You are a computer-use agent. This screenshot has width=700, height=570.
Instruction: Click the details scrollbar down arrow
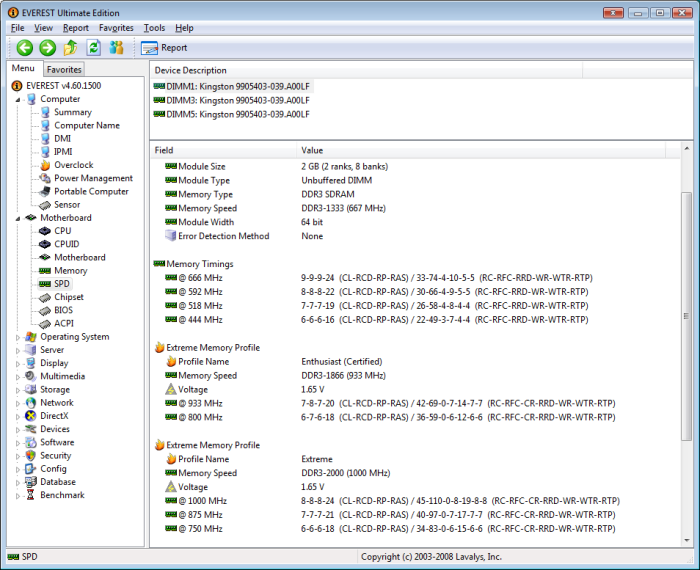tap(687, 541)
